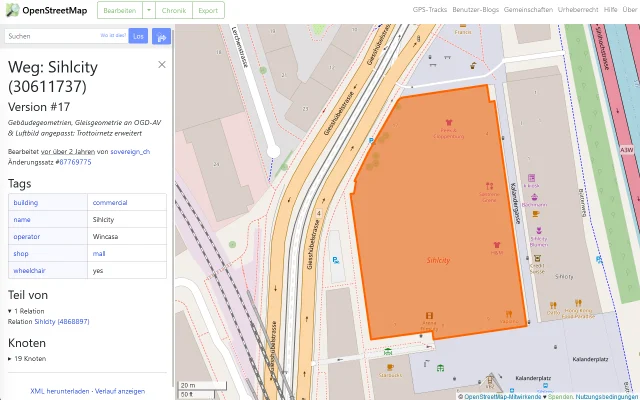Open Benutzer-Blogs in top navigation

476,9
